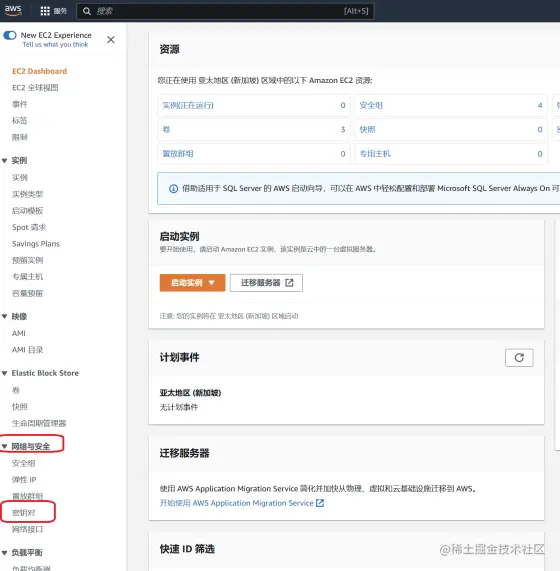
Task: Open the services grid menu icon
Action: coord(45,11)
